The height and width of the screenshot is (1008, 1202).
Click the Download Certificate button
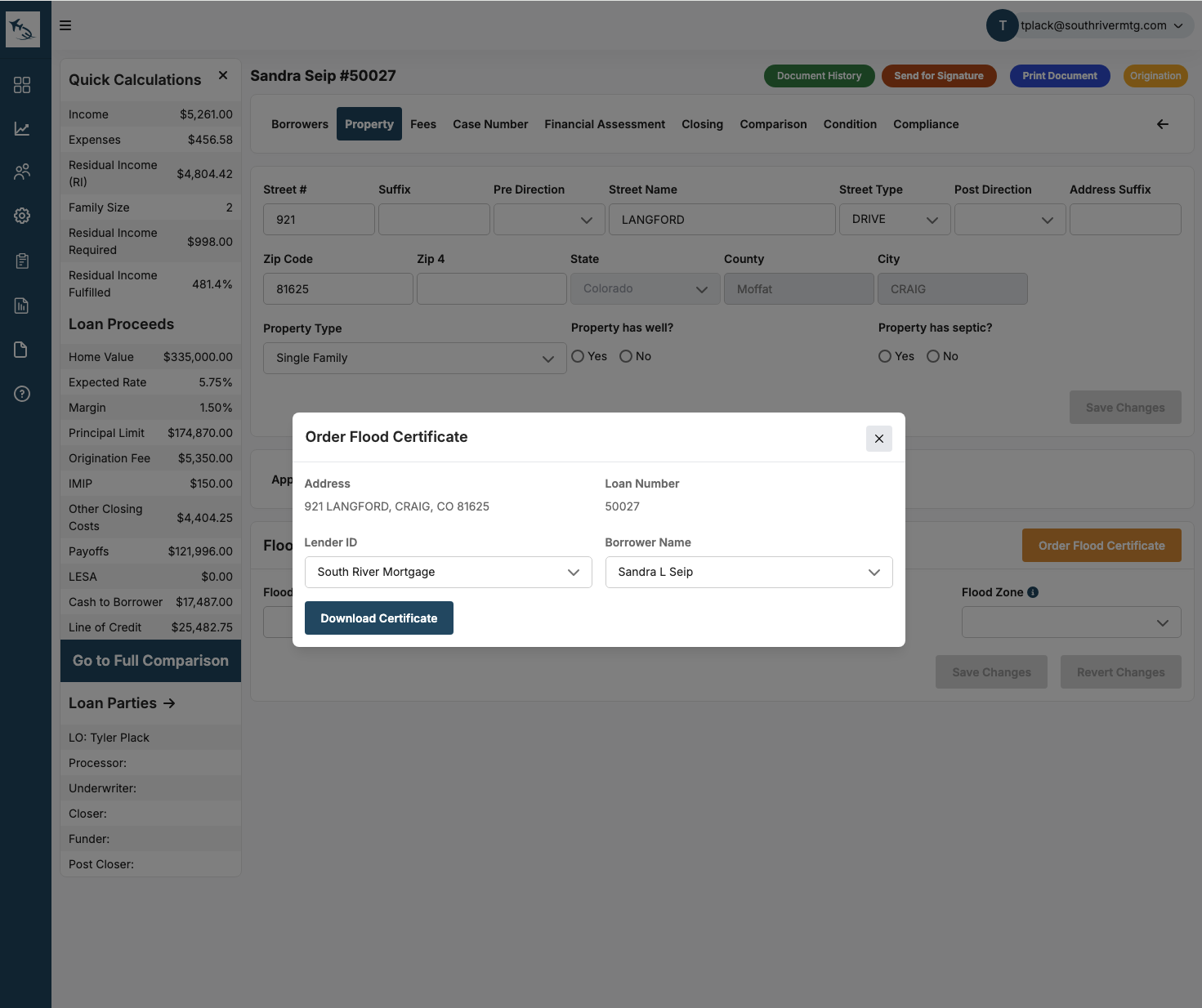click(378, 618)
